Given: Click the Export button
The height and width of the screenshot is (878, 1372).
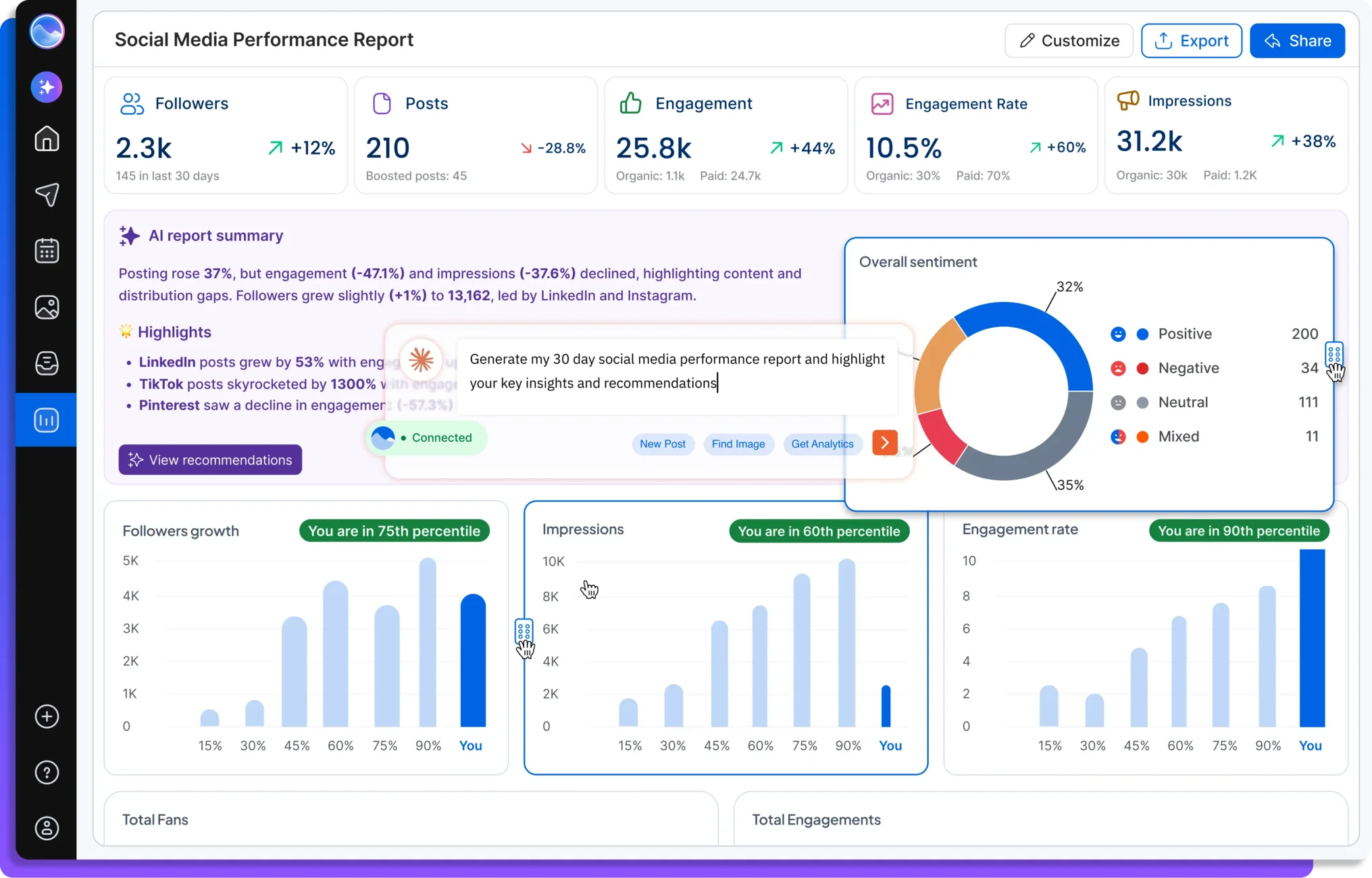Looking at the screenshot, I should click(x=1191, y=41).
